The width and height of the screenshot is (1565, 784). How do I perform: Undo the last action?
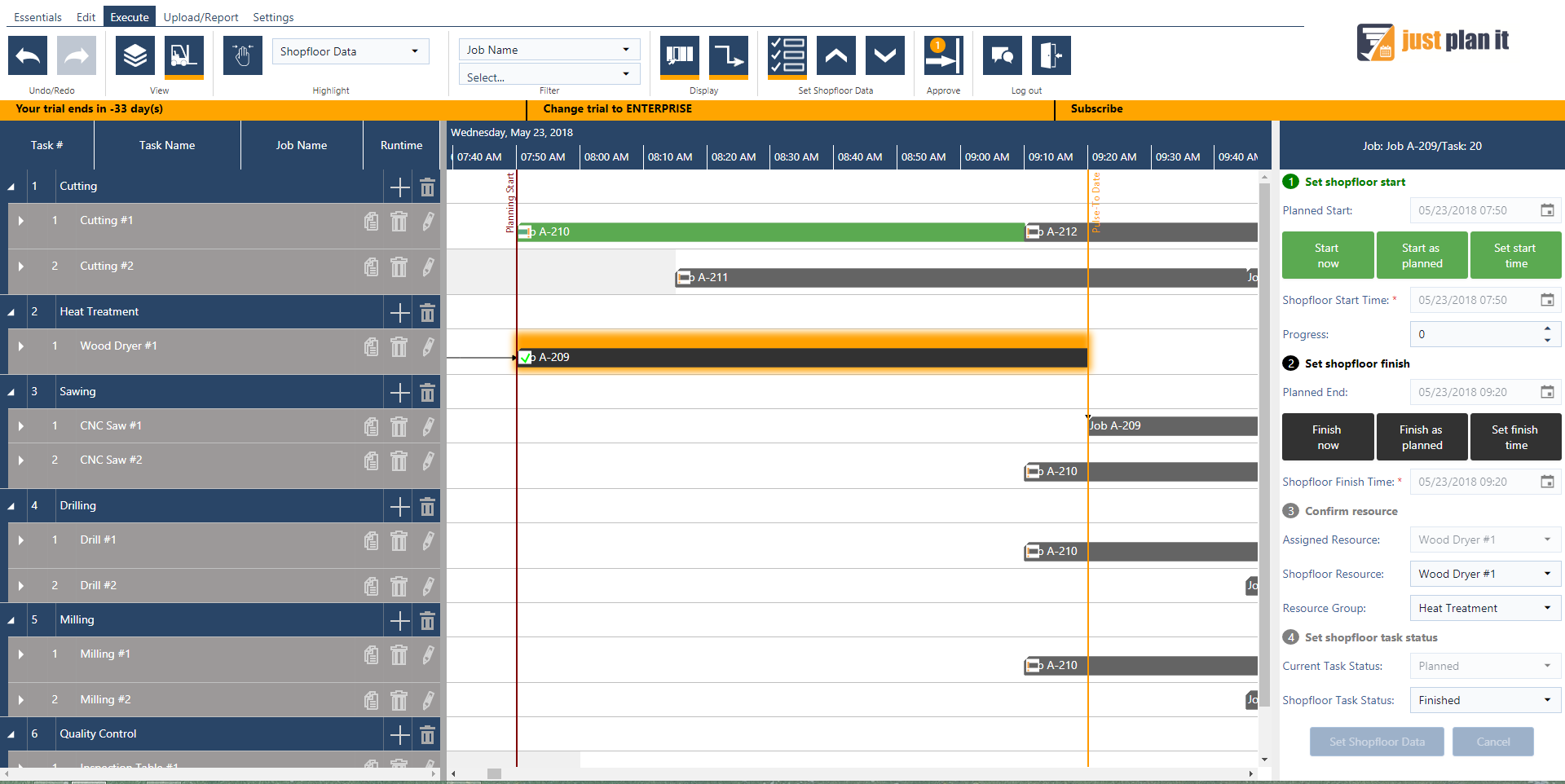coord(27,55)
